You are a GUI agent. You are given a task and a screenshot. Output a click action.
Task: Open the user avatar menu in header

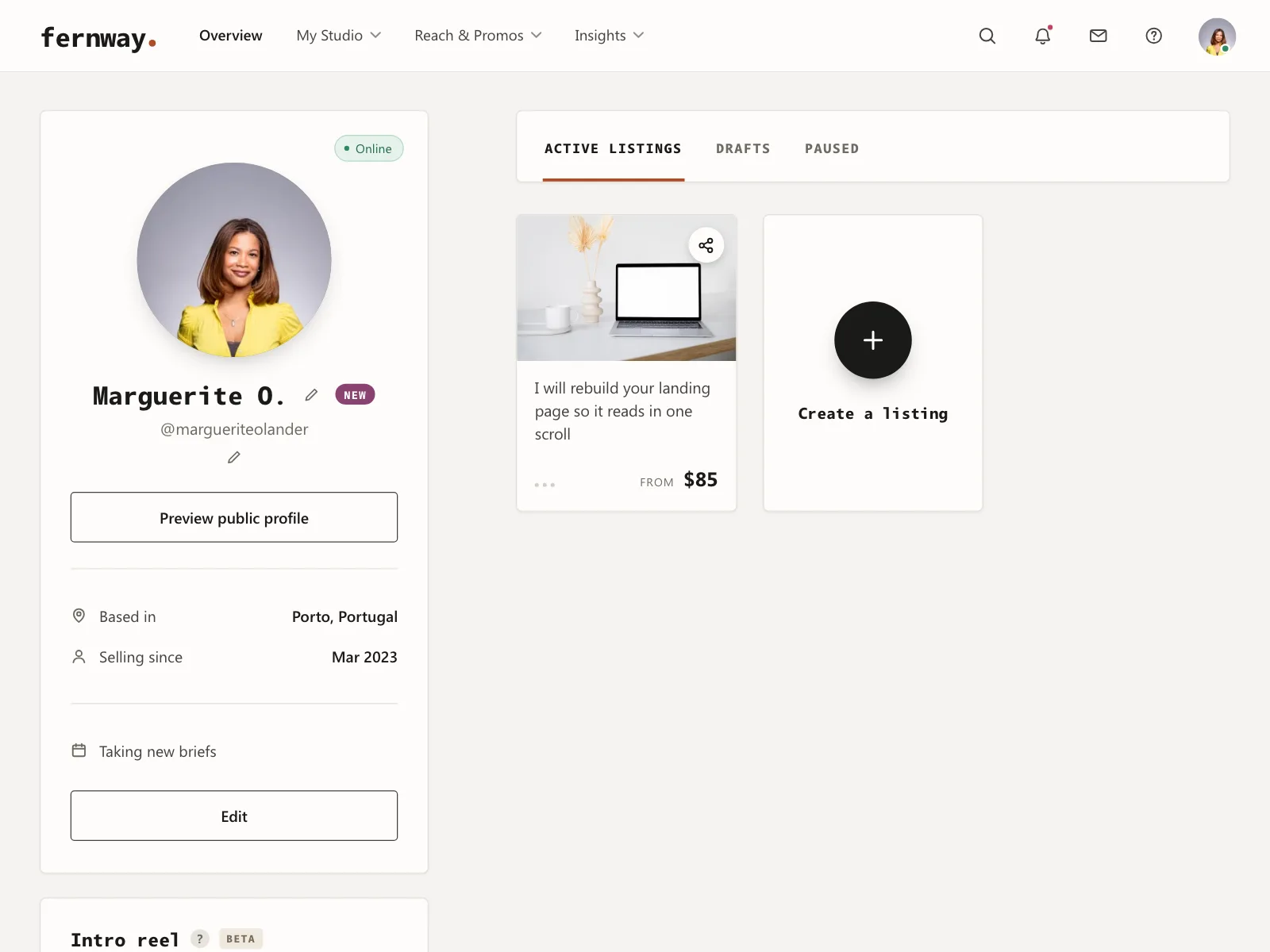pos(1217,36)
